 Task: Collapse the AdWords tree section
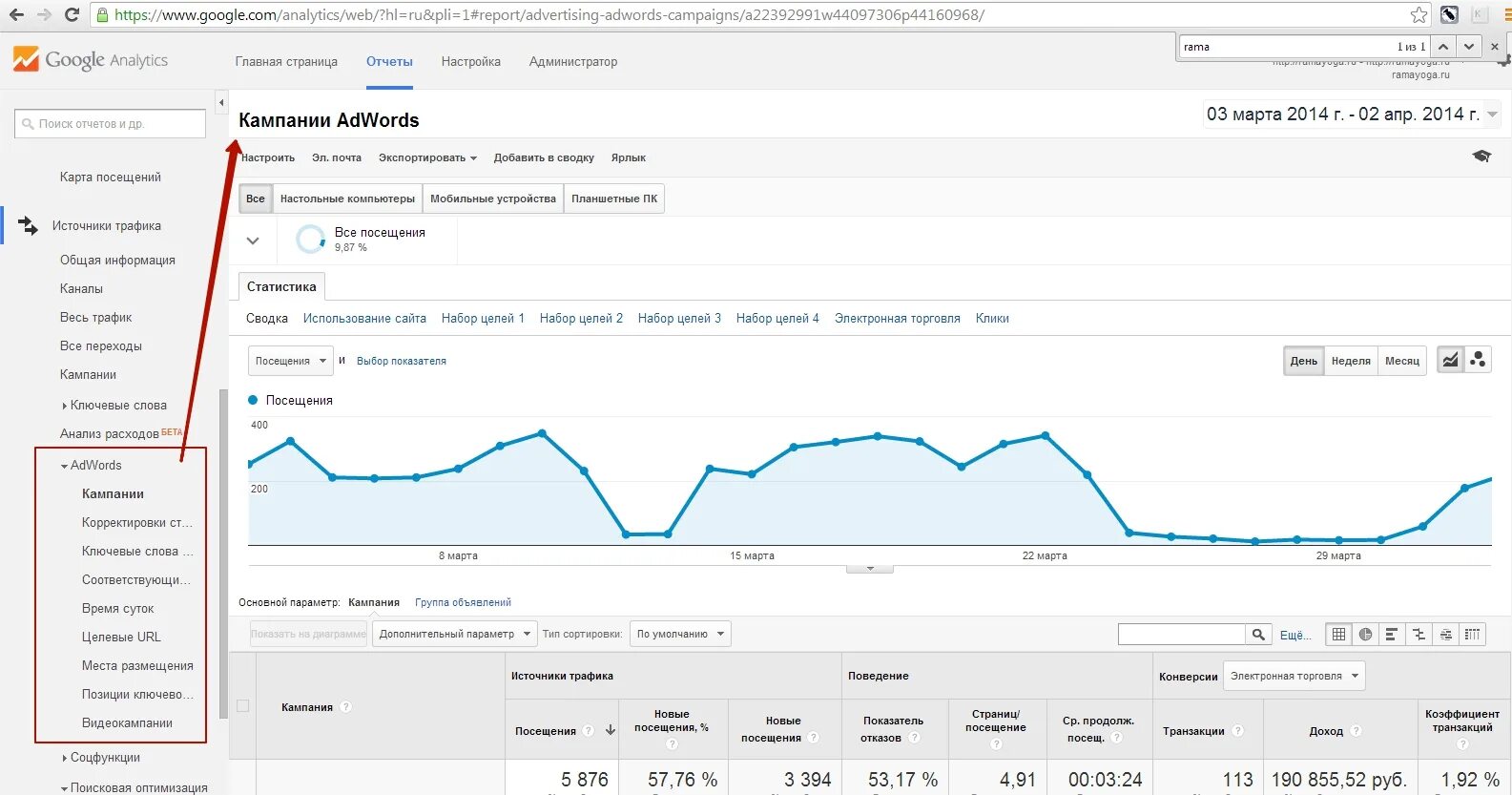[64, 466]
